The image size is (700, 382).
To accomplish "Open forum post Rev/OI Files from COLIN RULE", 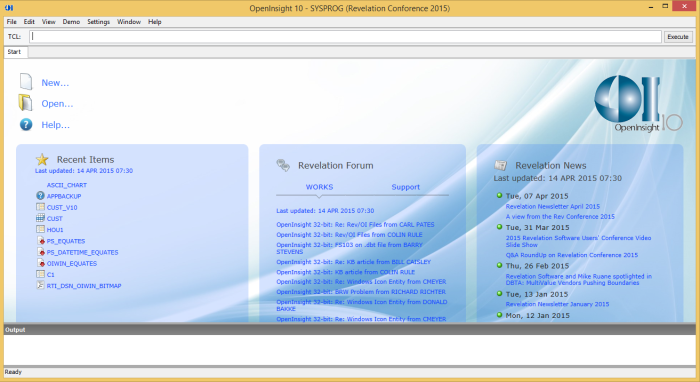I will pos(349,234).
